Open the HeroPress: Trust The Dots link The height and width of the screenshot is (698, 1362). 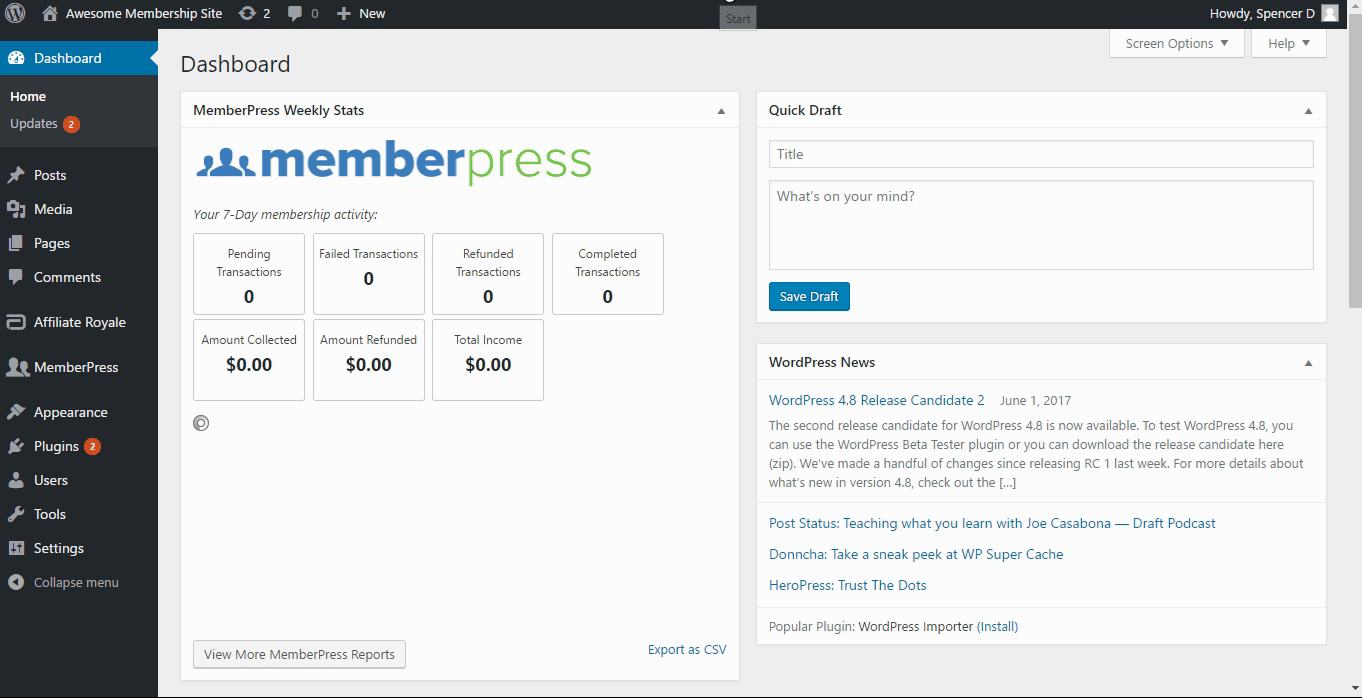[848, 585]
